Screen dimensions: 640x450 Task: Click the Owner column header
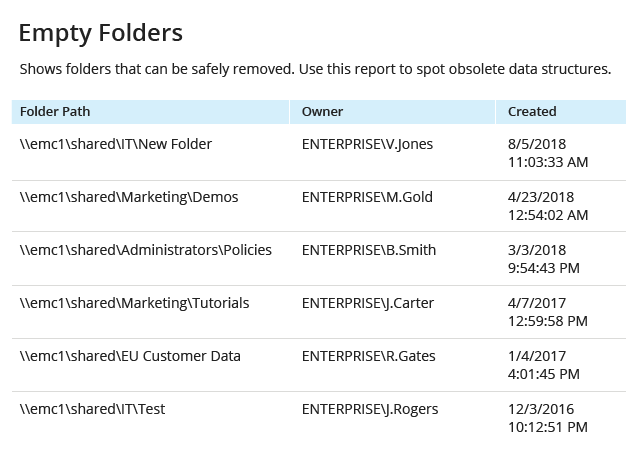point(322,111)
